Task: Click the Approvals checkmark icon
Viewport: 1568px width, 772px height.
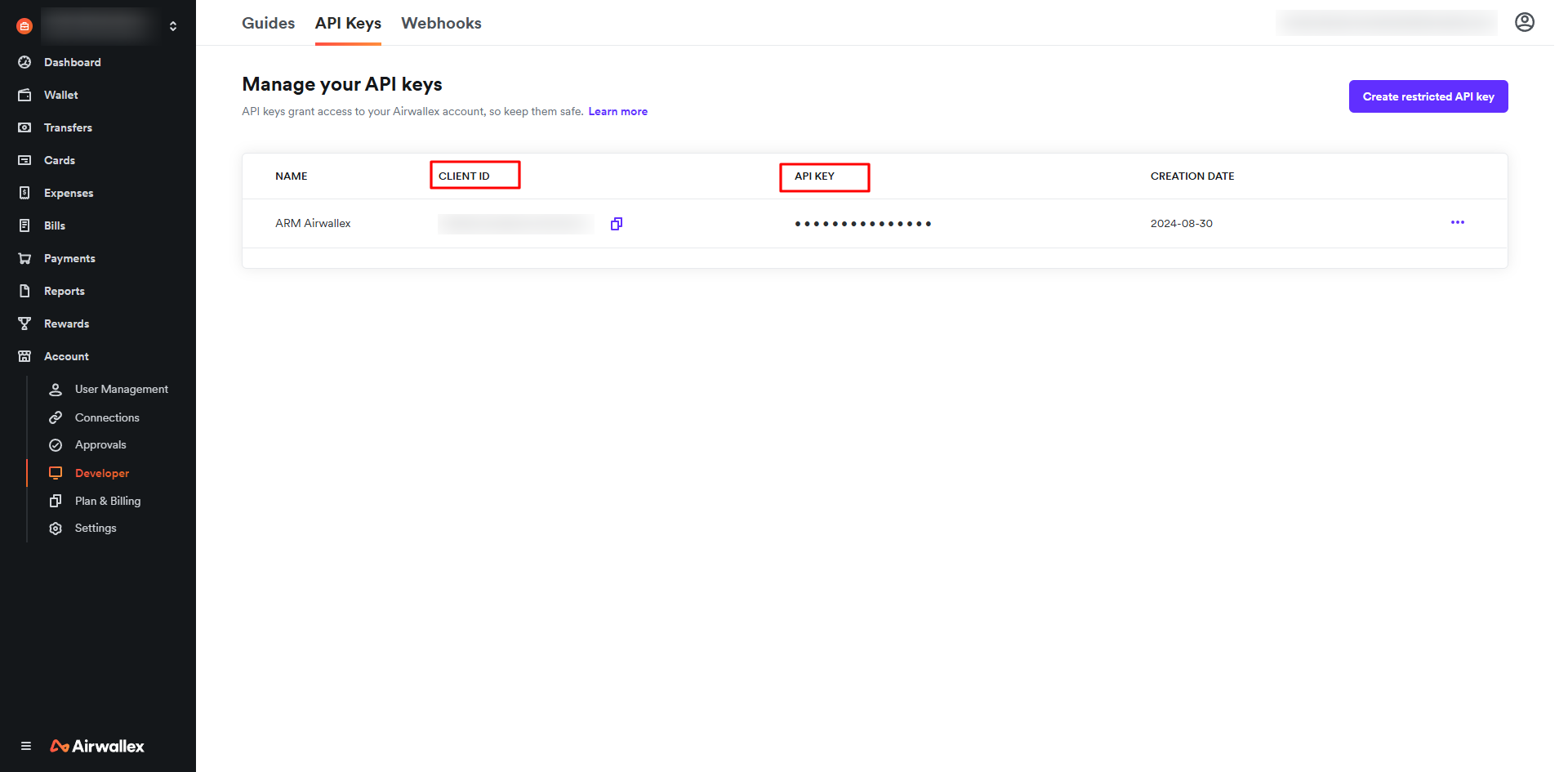Action: [56, 445]
